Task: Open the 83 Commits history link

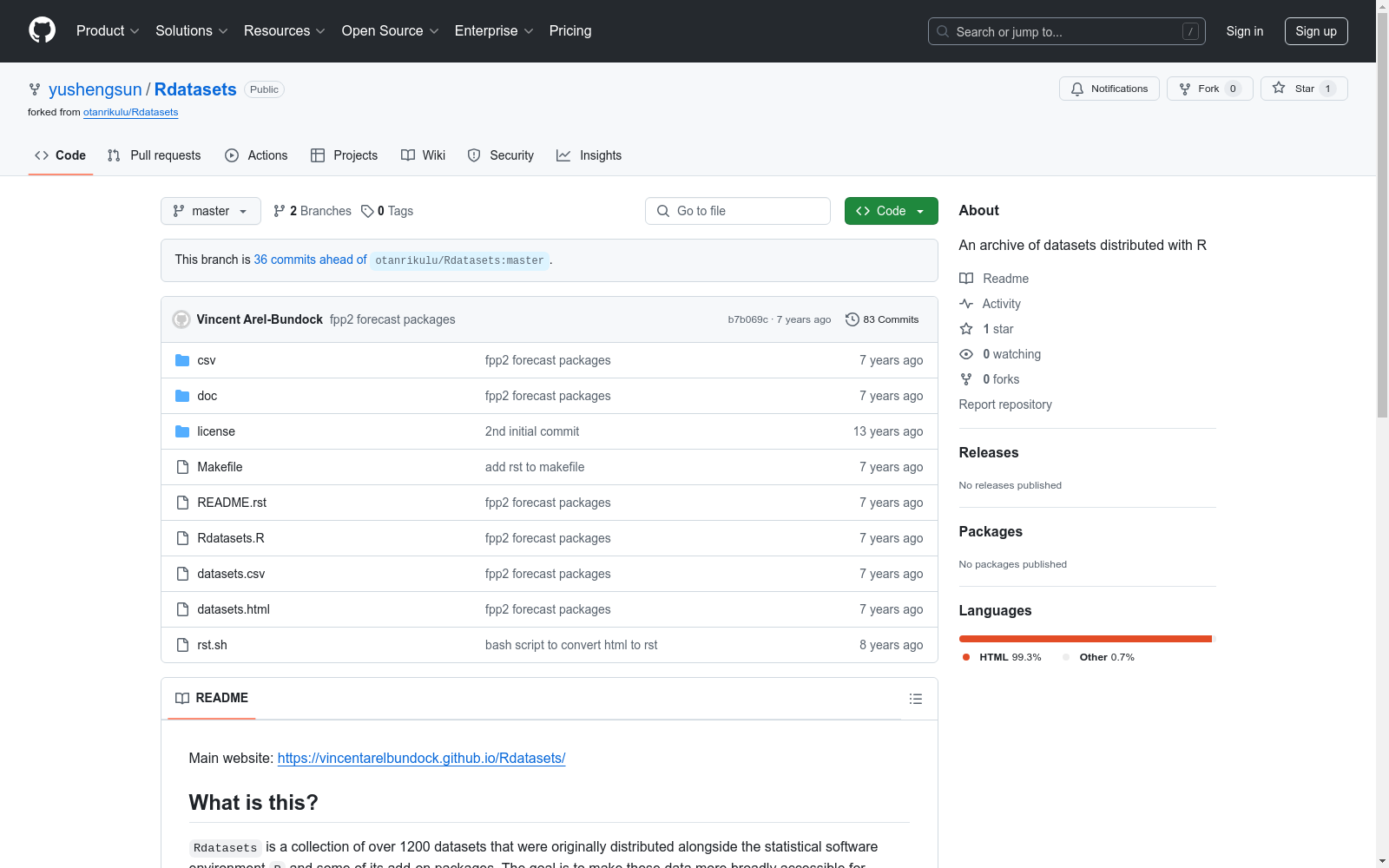Action: 882,319
